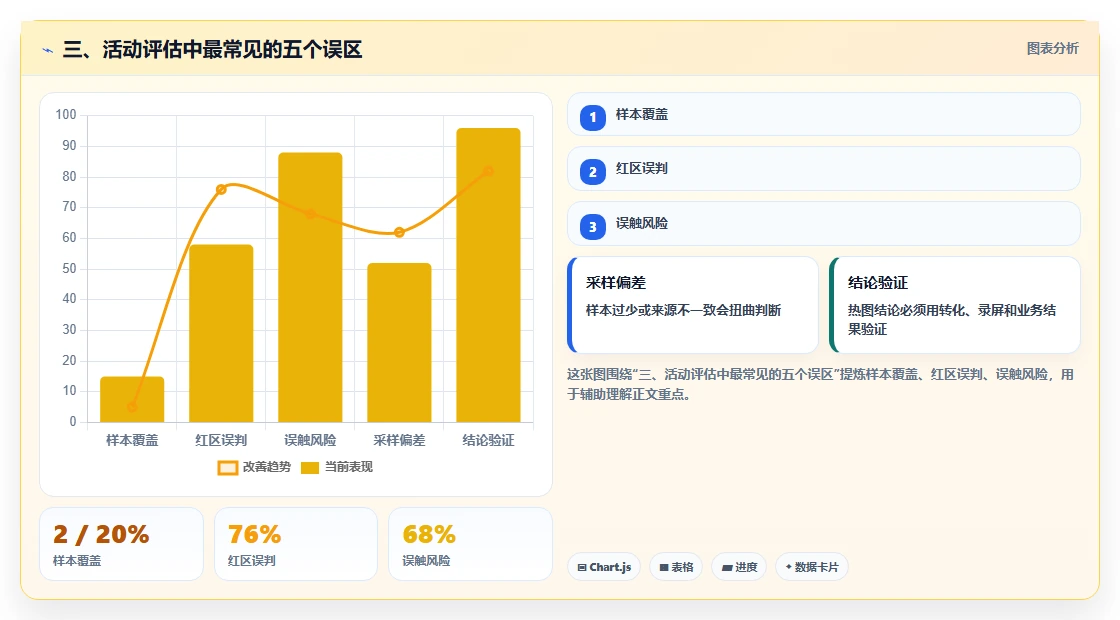1120x620 pixels.
Task: Click the x-axis label 红区误判
Action: 221,440
